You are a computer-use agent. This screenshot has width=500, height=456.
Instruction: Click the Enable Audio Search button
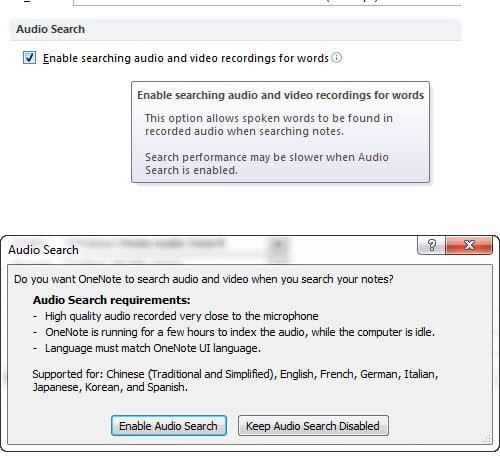169,426
